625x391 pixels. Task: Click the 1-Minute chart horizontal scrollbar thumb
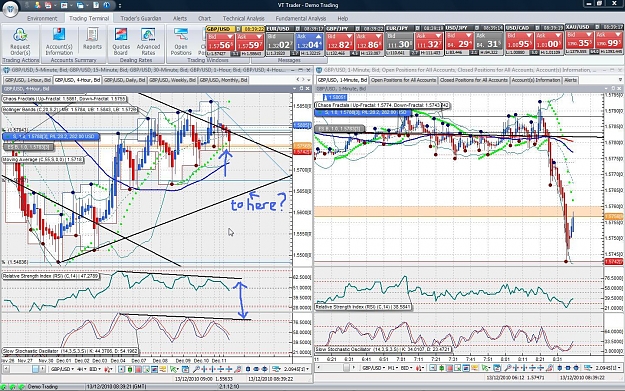pos(346,368)
